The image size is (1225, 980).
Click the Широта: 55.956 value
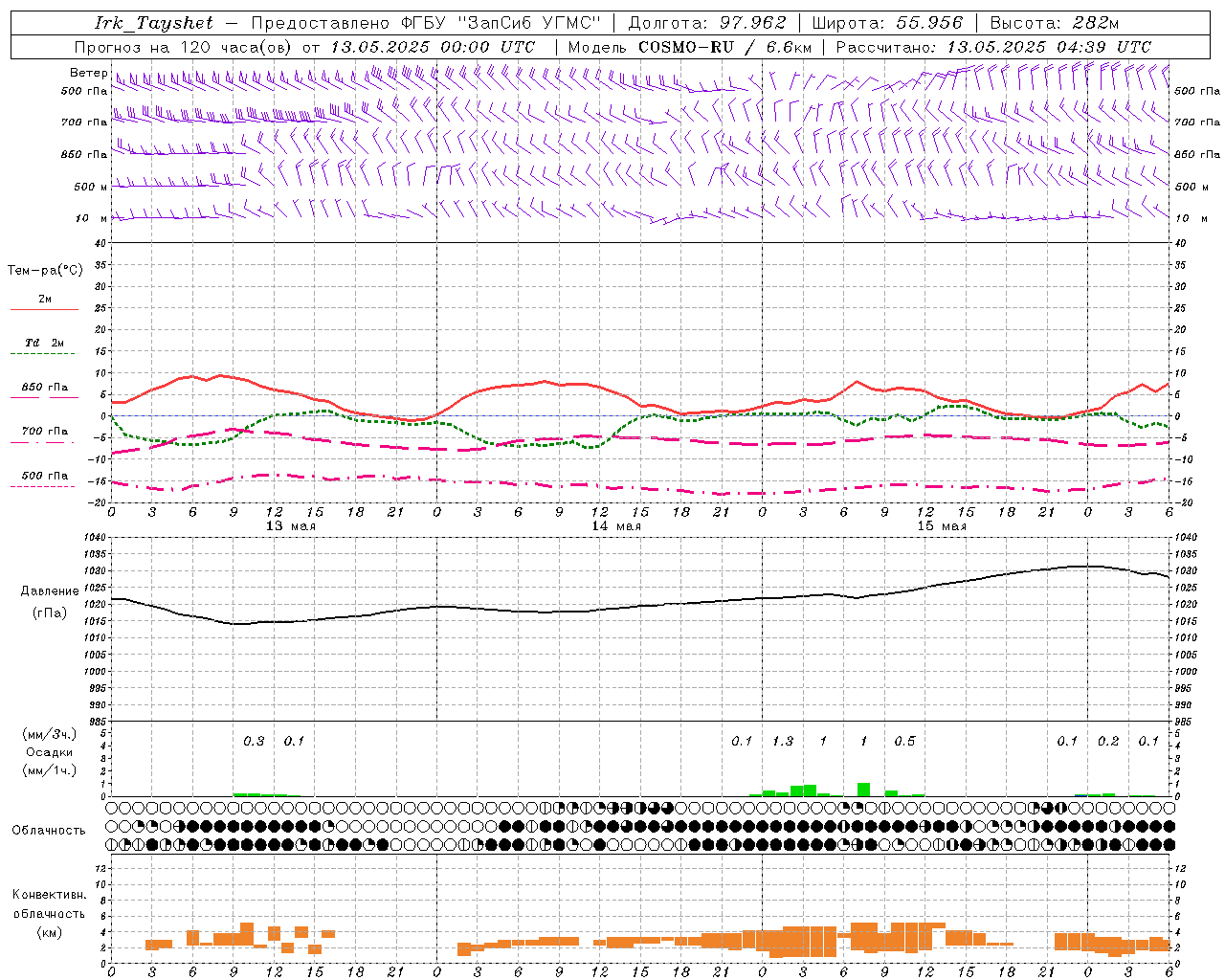(887, 23)
